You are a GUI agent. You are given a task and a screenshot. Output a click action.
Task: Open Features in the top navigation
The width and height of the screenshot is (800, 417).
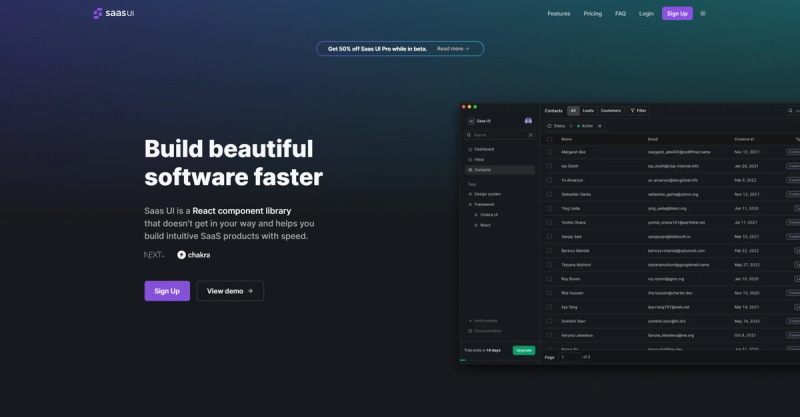(559, 14)
